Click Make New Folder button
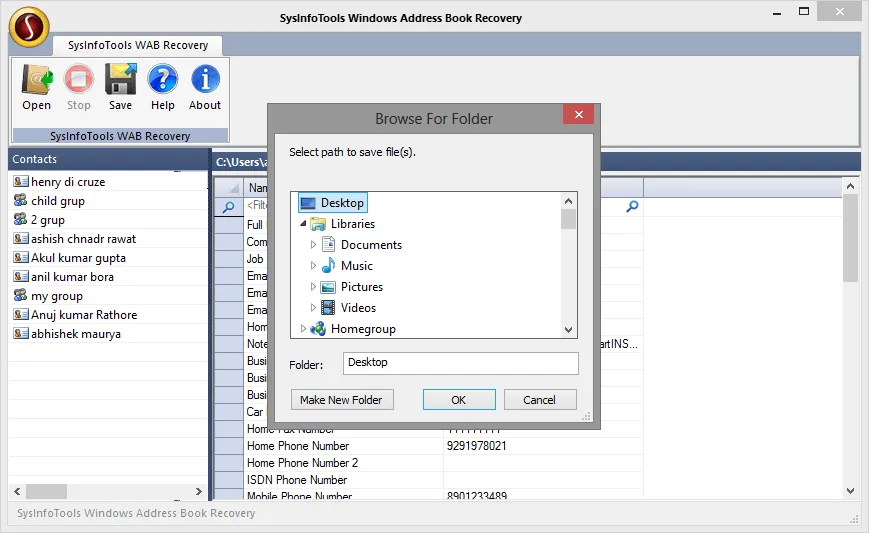Viewport: 869px width, 533px height. [342, 399]
